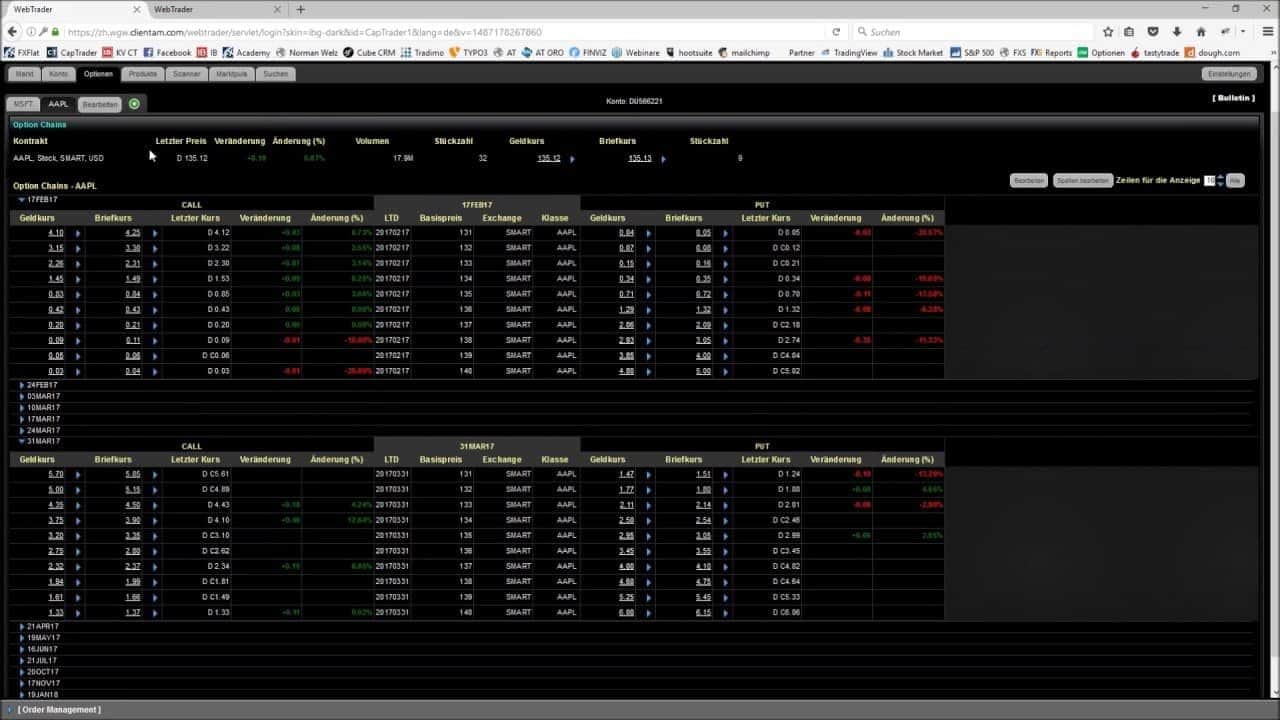Click 31MAR17 put Briefkurs link 1.51
The width and height of the screenshot is (1280, 720).
pos(704,475)
